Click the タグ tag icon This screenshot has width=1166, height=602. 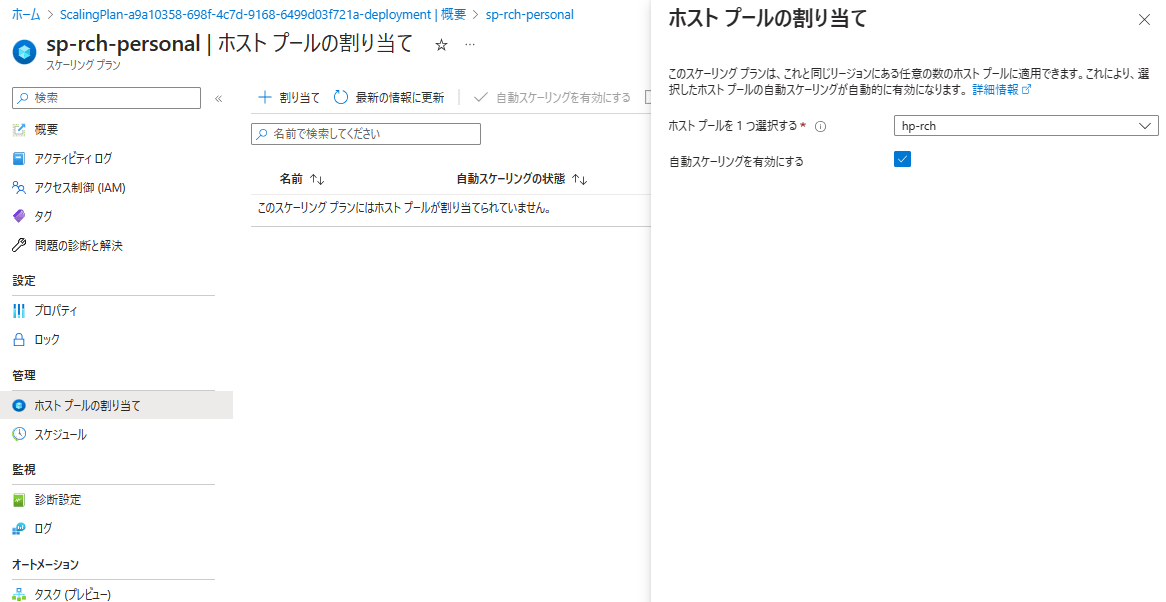(x=19, y=216)
